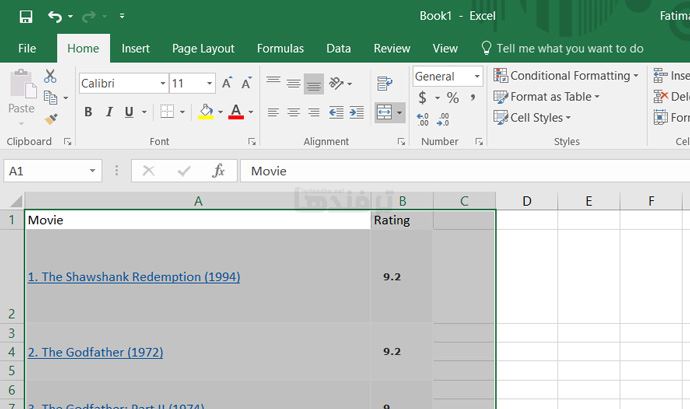This screenshot has height=409, width=690.
Task: Switch to the View tab
Action: click(x=445, y=48)
